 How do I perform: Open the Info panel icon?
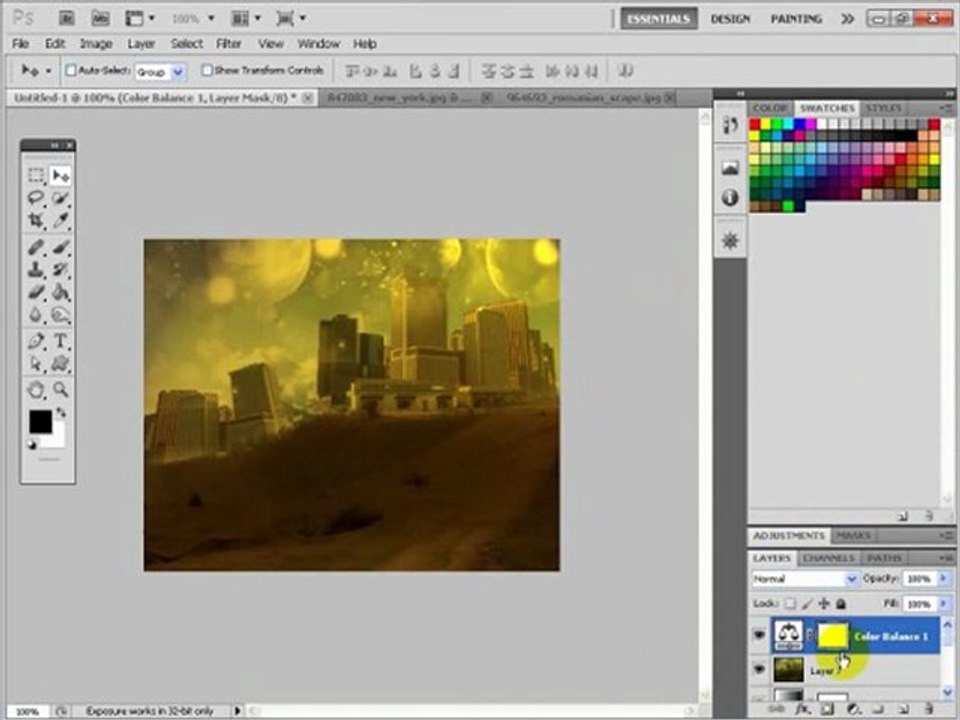pos(730,197)
